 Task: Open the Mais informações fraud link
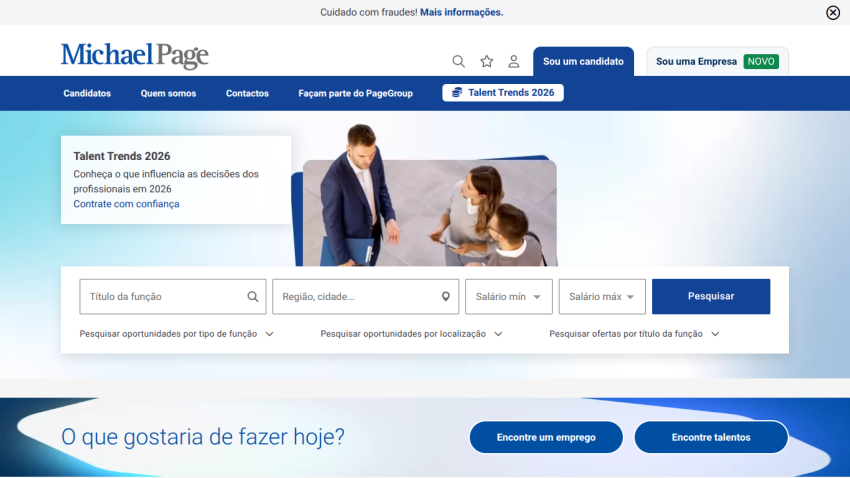pos(461,12)
